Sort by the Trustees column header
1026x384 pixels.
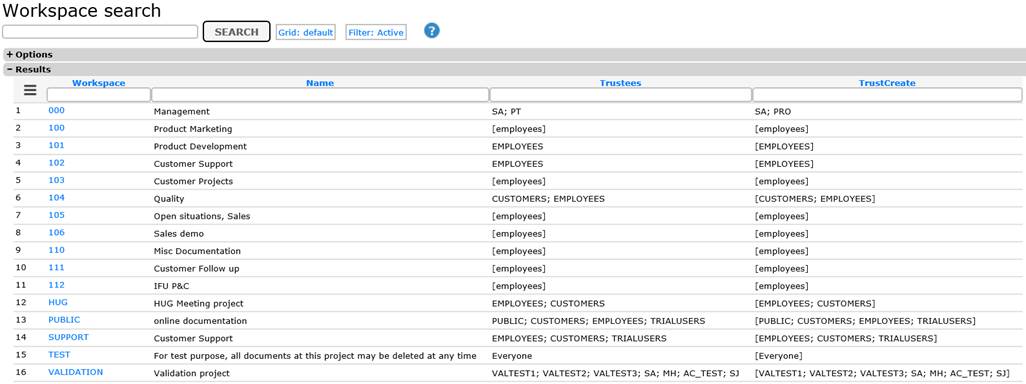[620, 83]
